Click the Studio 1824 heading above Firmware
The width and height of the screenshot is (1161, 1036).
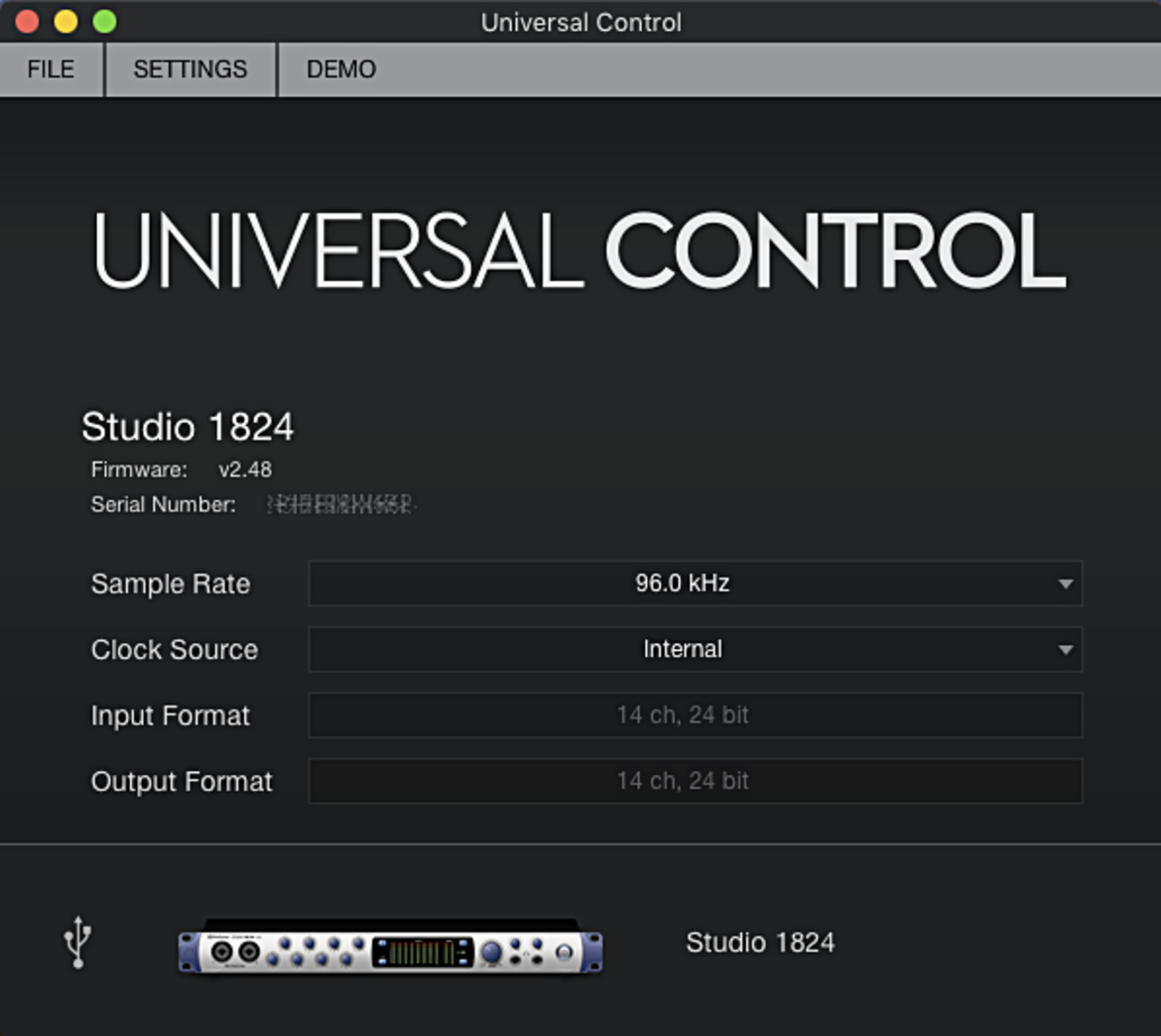point(188,427)
